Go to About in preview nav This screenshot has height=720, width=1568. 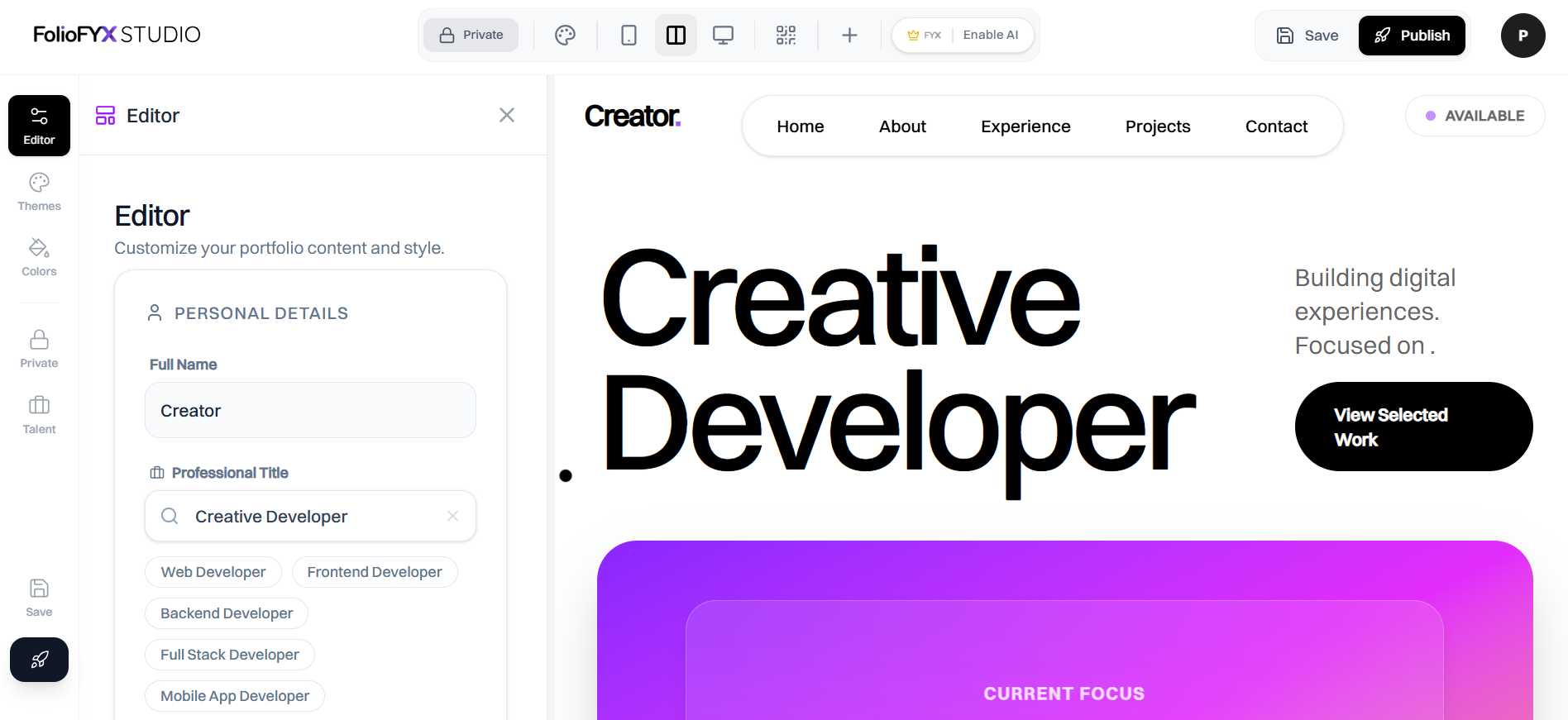(902, 126)
